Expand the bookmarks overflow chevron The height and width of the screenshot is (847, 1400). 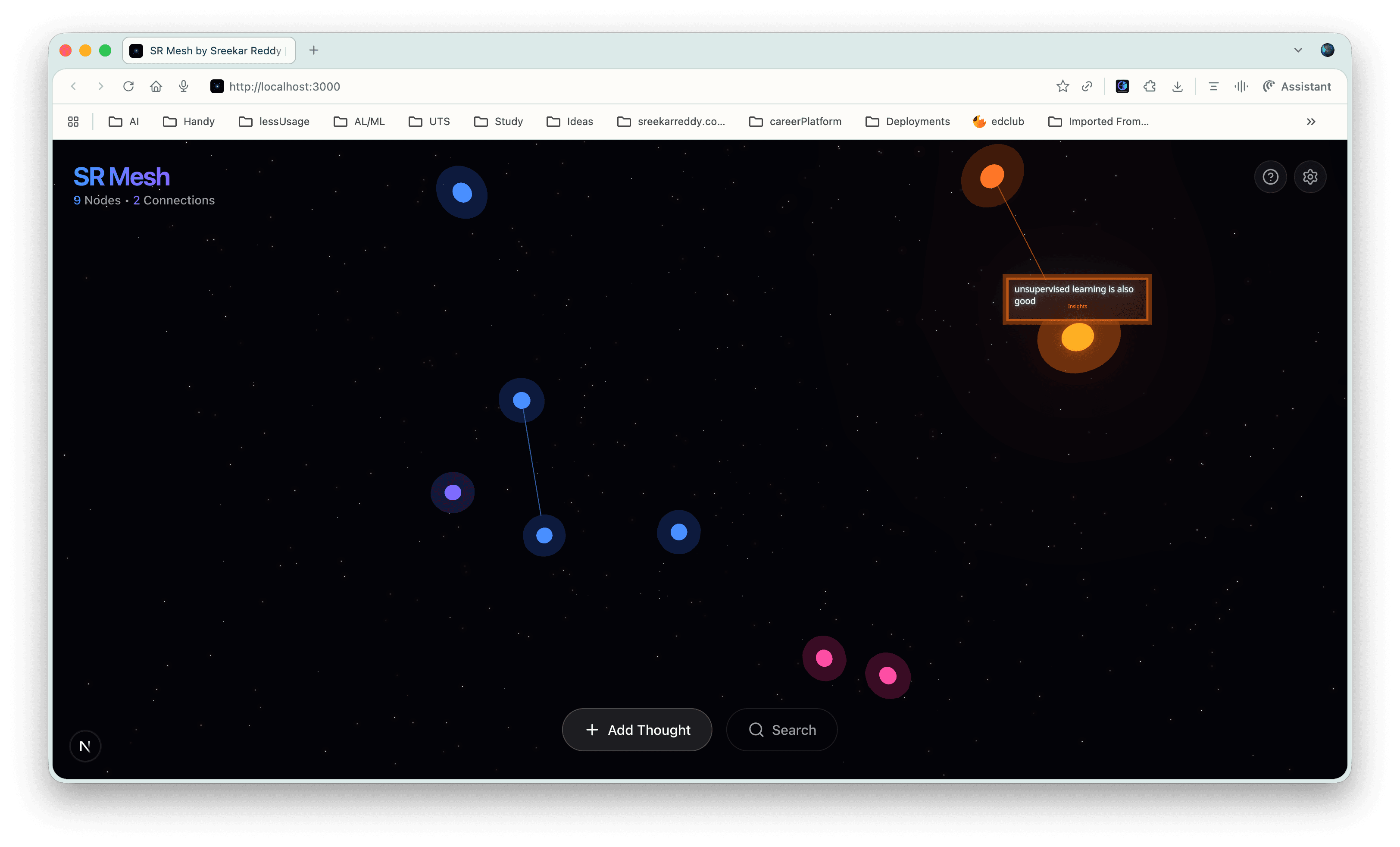pos(1311,121)
